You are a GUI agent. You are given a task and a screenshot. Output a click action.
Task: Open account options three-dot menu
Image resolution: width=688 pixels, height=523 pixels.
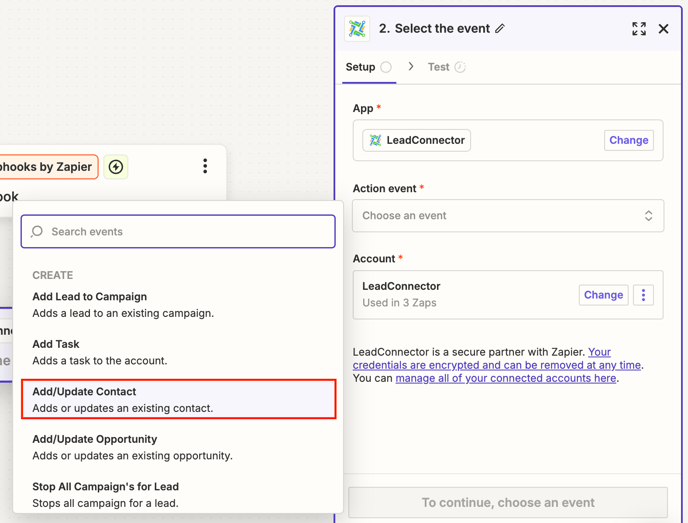644,295
